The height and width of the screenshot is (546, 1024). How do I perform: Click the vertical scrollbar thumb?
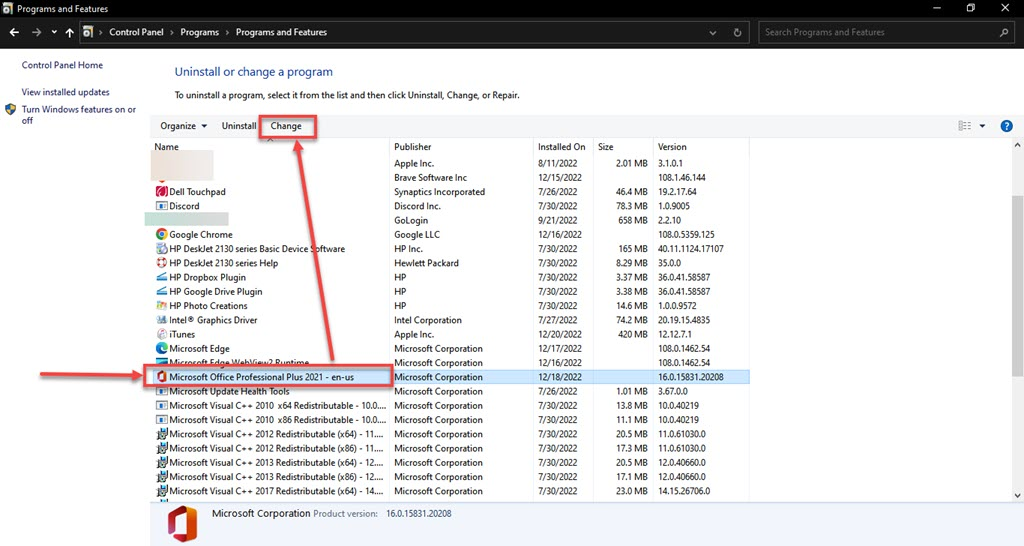1017,285
